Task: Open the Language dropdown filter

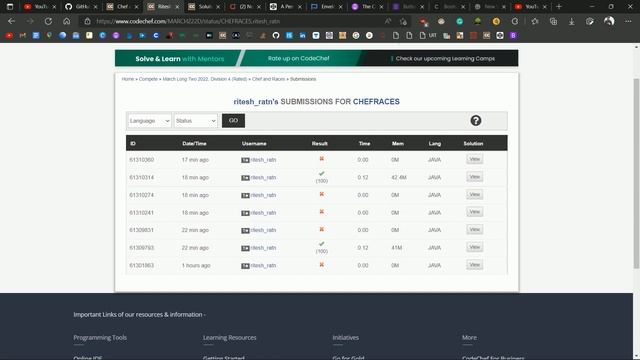Action: tap(149, 121)
